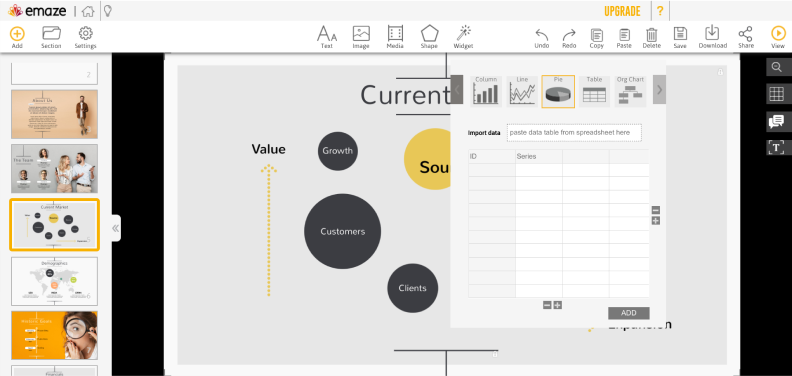Delete the selected element
Screen dimensions: 792x376
pyautogui.click(x=652, y=38)
